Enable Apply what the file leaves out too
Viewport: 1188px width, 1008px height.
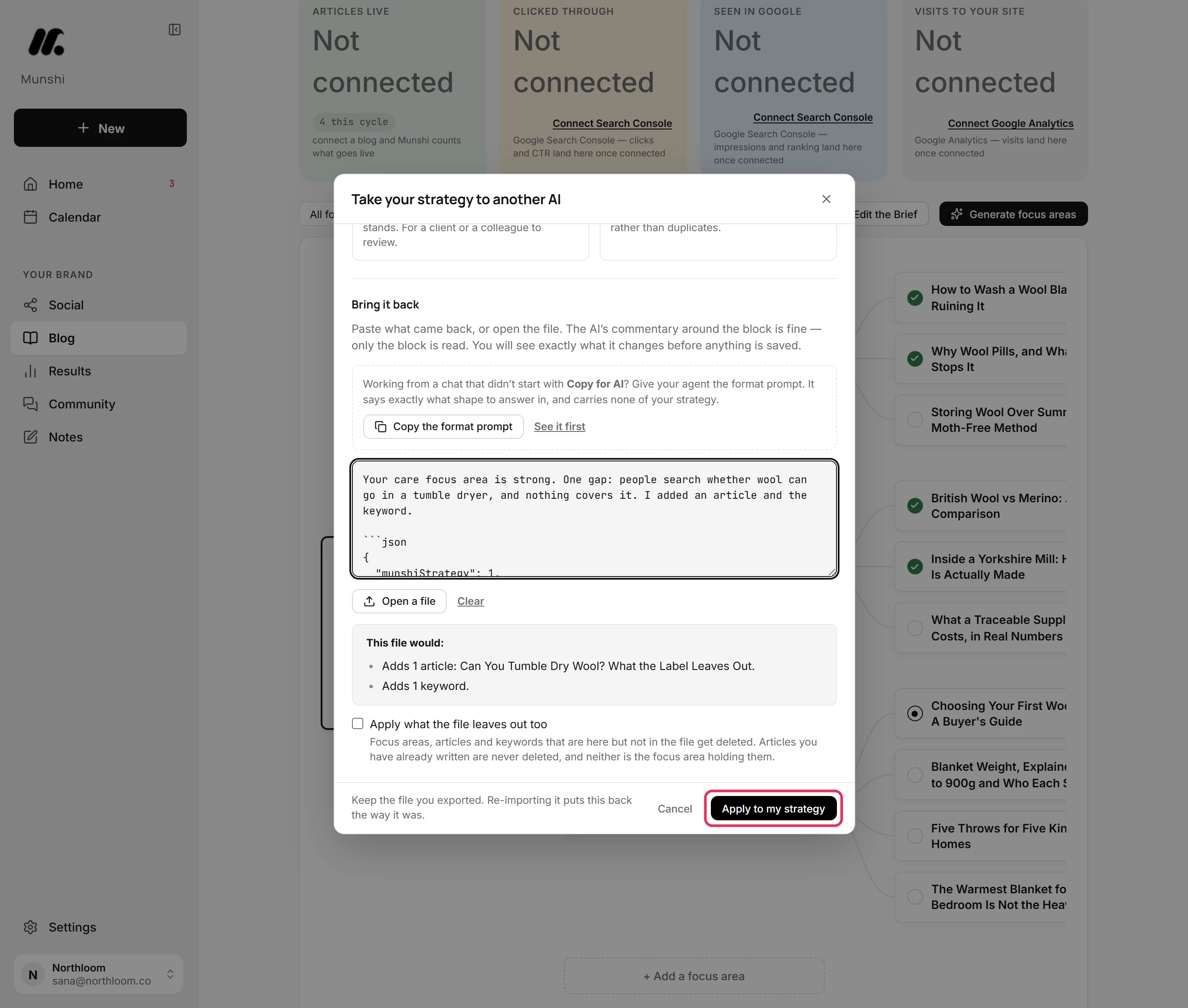358,724
